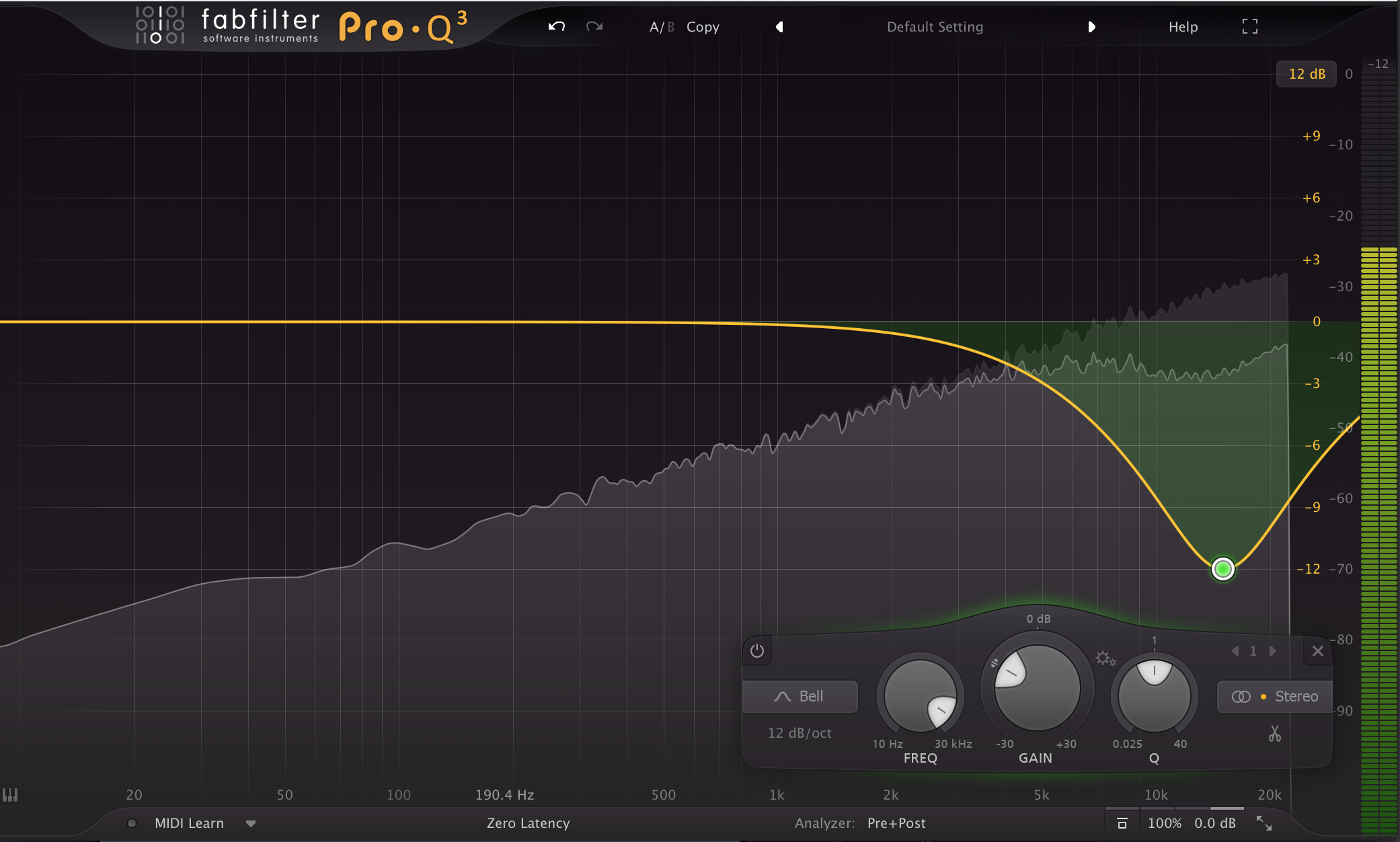Viewport: 1400px width, 842px height.
Task: Click the FabFilter logo icon
Action: tap(160, 25)
